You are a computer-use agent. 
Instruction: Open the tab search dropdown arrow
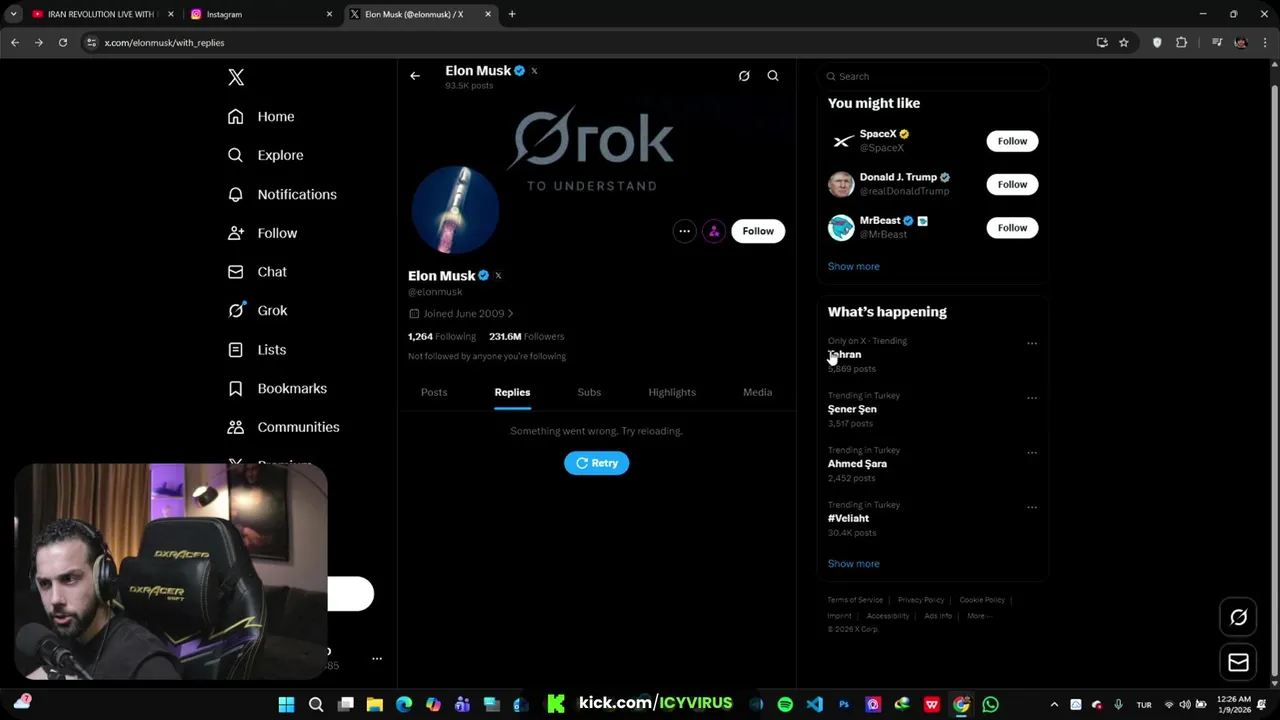[x=13, y=14]
